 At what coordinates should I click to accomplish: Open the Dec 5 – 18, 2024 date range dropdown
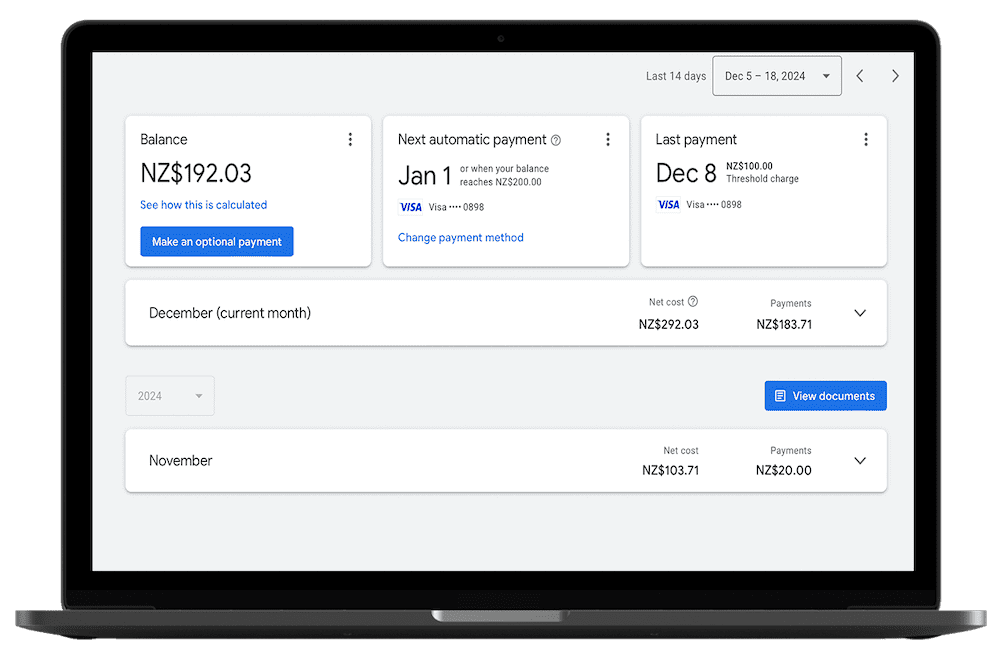point(777,76)
